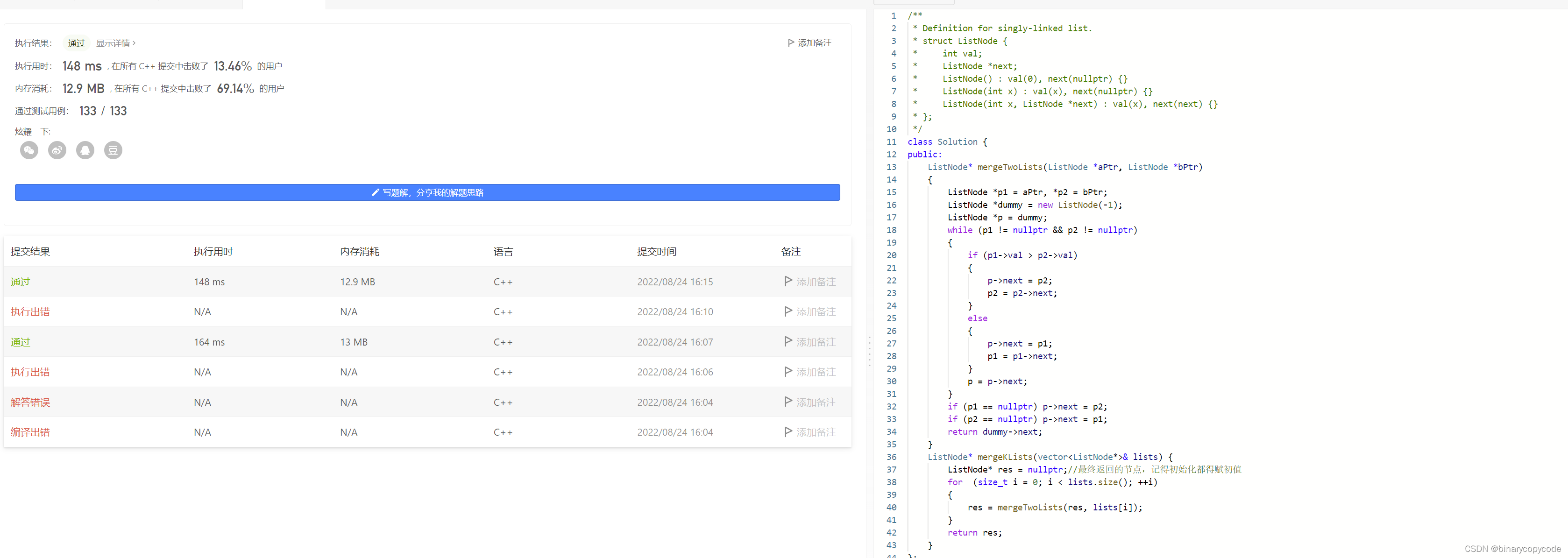Open runtime error submission from 16:10
Image resolution: width=1568 pixels, height=558 pixels.
pos(30,311)
